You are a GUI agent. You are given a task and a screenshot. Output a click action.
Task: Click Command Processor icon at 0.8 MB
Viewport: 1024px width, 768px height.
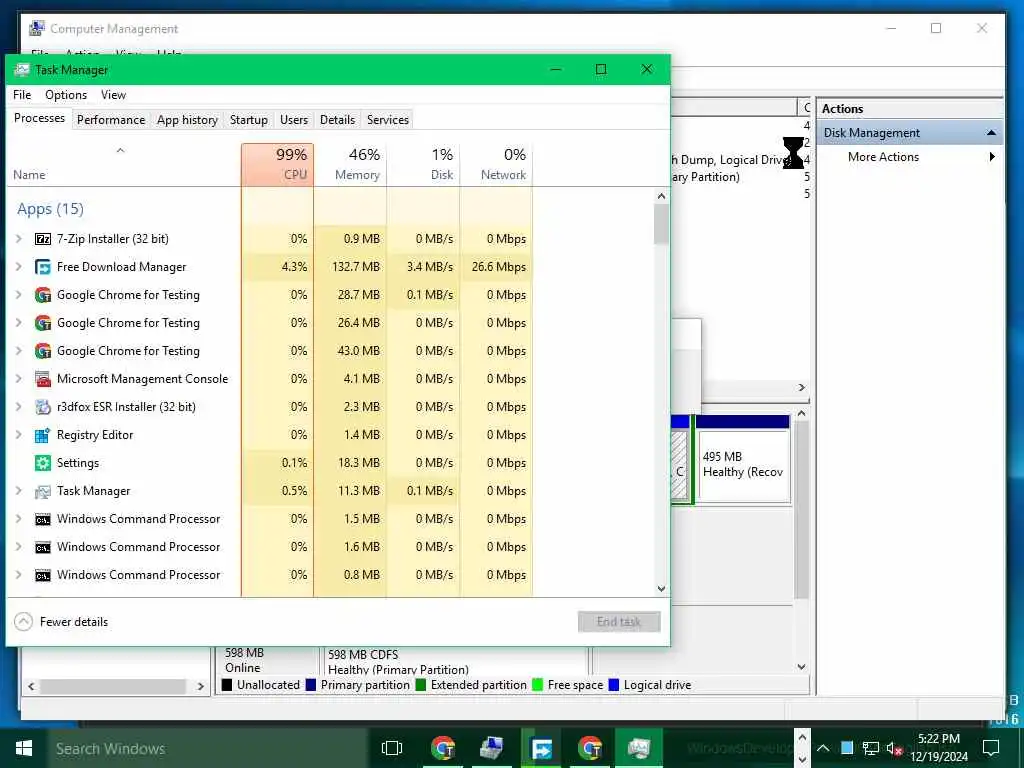point(43,576)
